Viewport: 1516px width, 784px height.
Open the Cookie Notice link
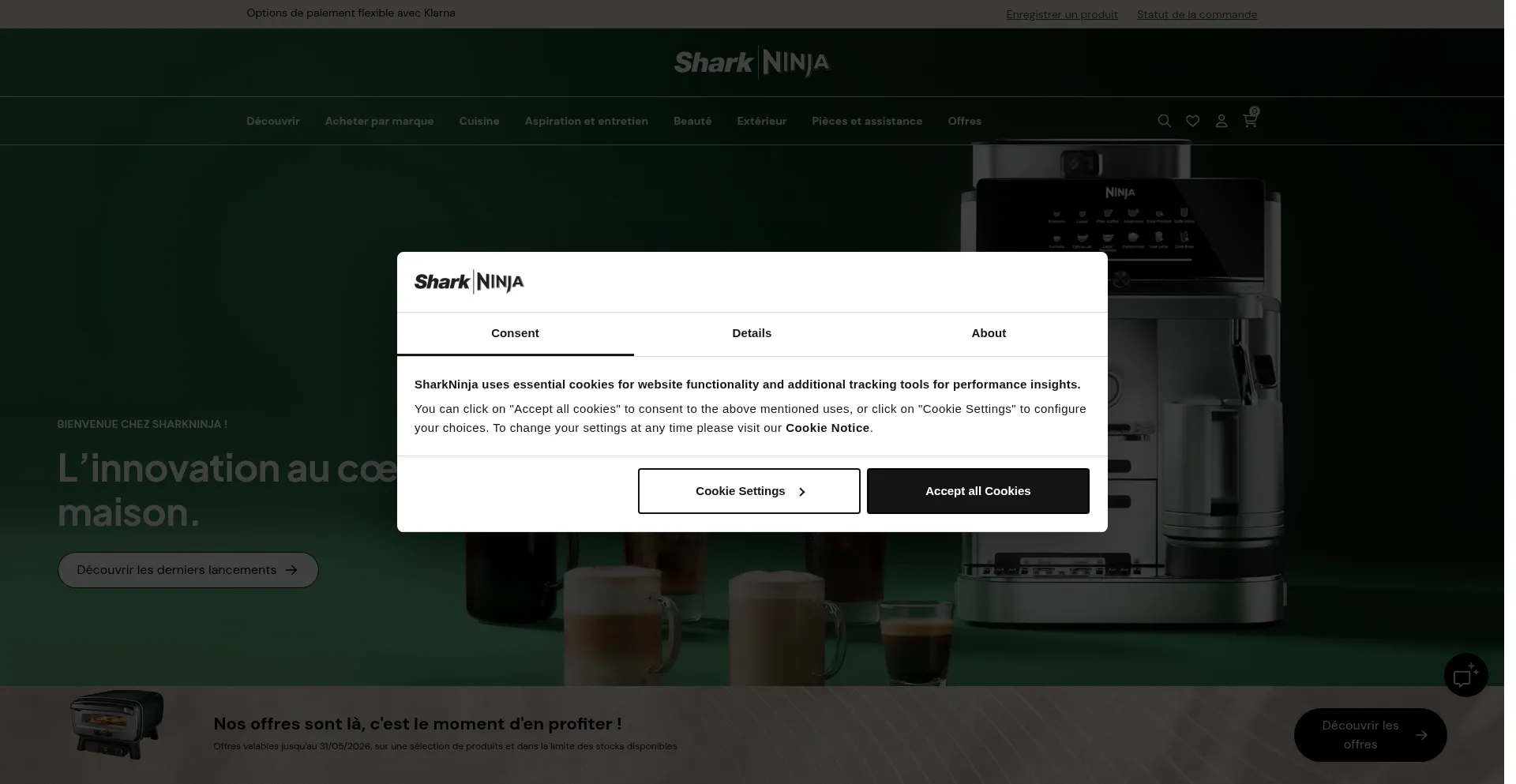[827, 428]
